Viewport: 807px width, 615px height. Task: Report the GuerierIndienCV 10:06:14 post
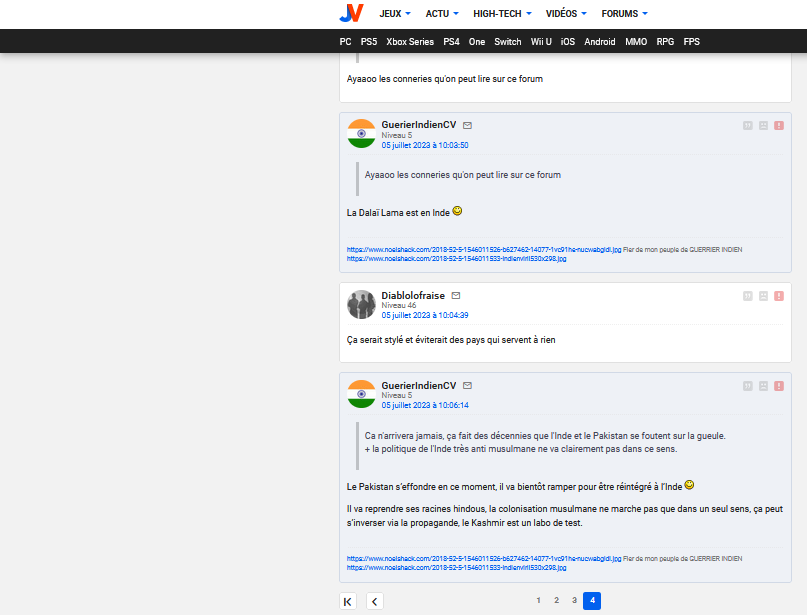coord(779,386)
